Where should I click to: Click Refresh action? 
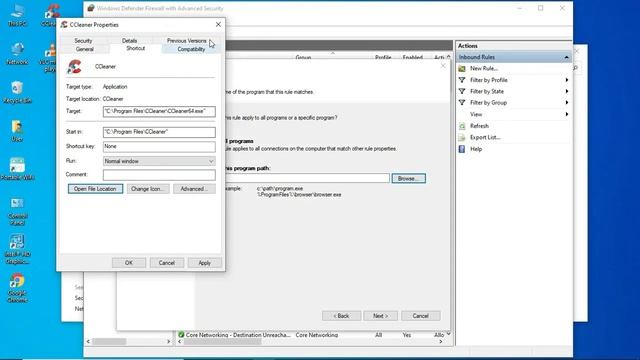coord(479,126)
